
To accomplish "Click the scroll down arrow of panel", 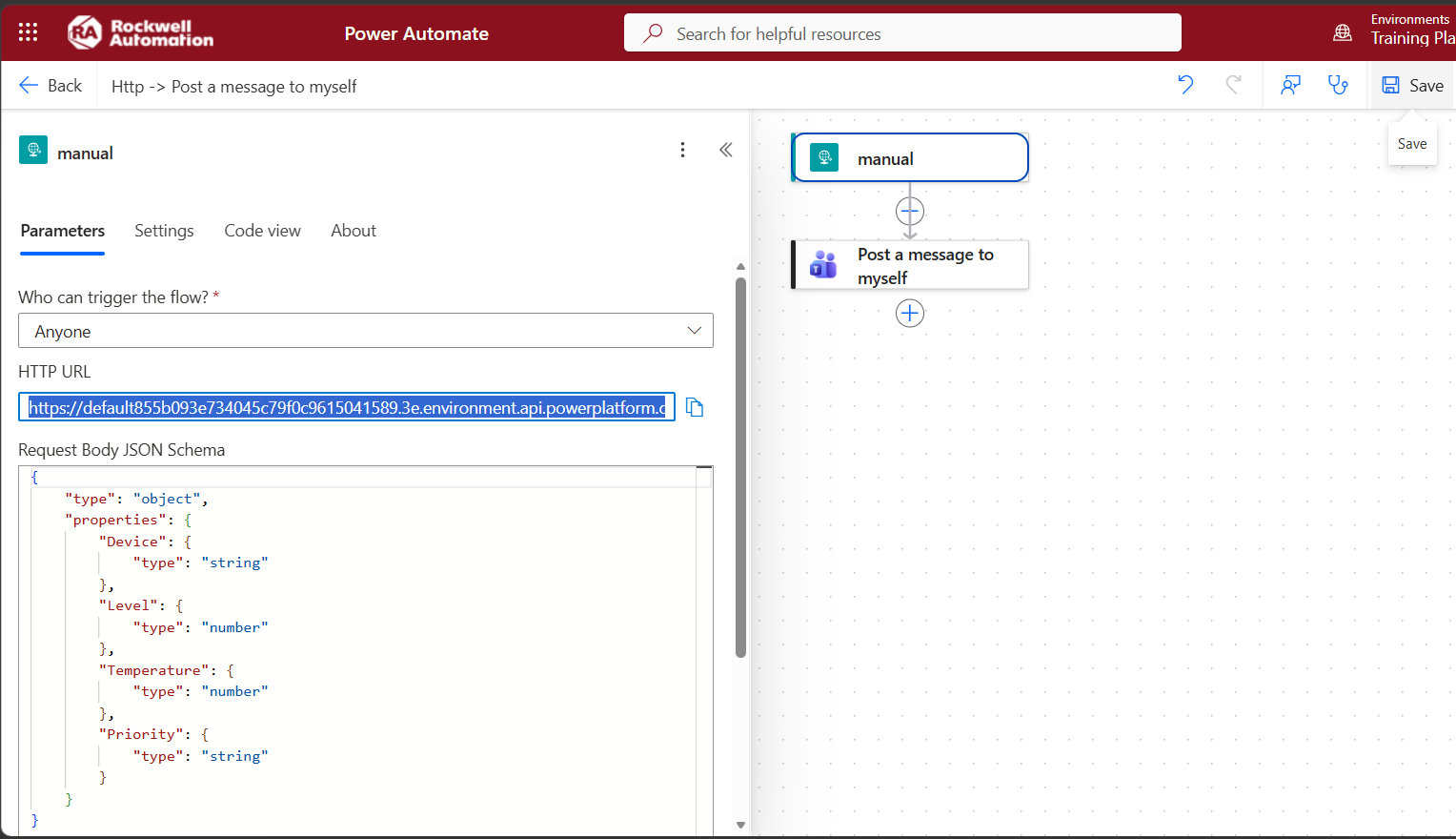I will point(740,826).
